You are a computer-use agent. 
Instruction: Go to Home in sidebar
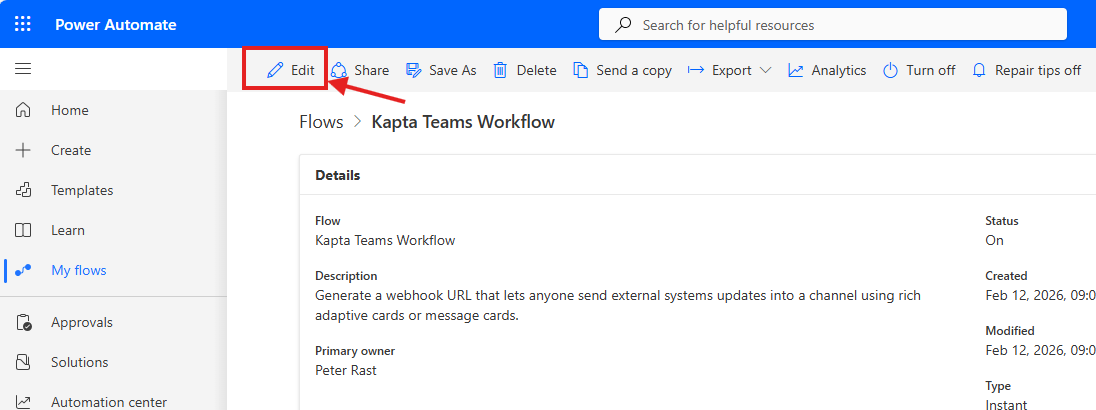click(x=69, y=110)
